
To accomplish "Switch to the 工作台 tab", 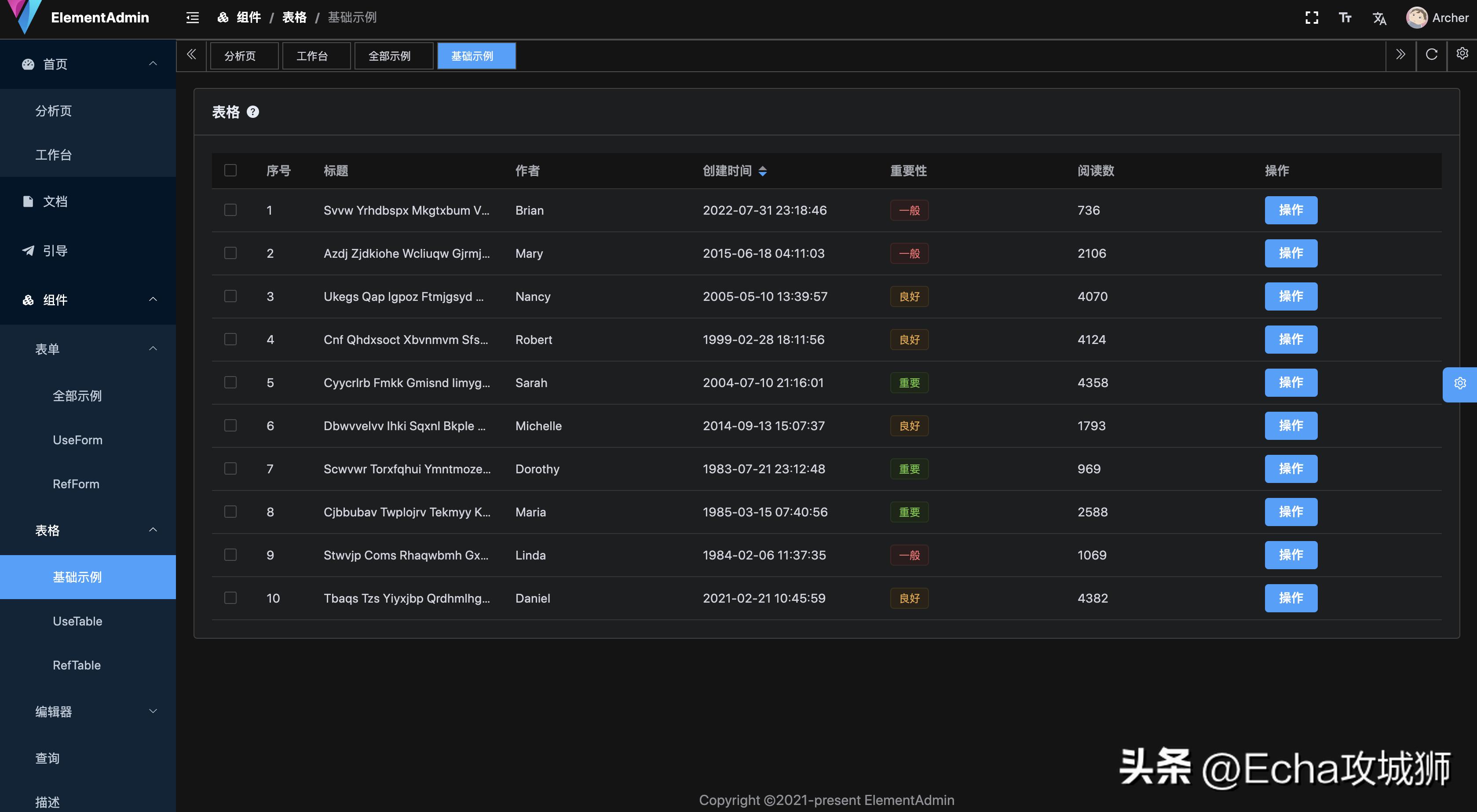I will (312, 56).
